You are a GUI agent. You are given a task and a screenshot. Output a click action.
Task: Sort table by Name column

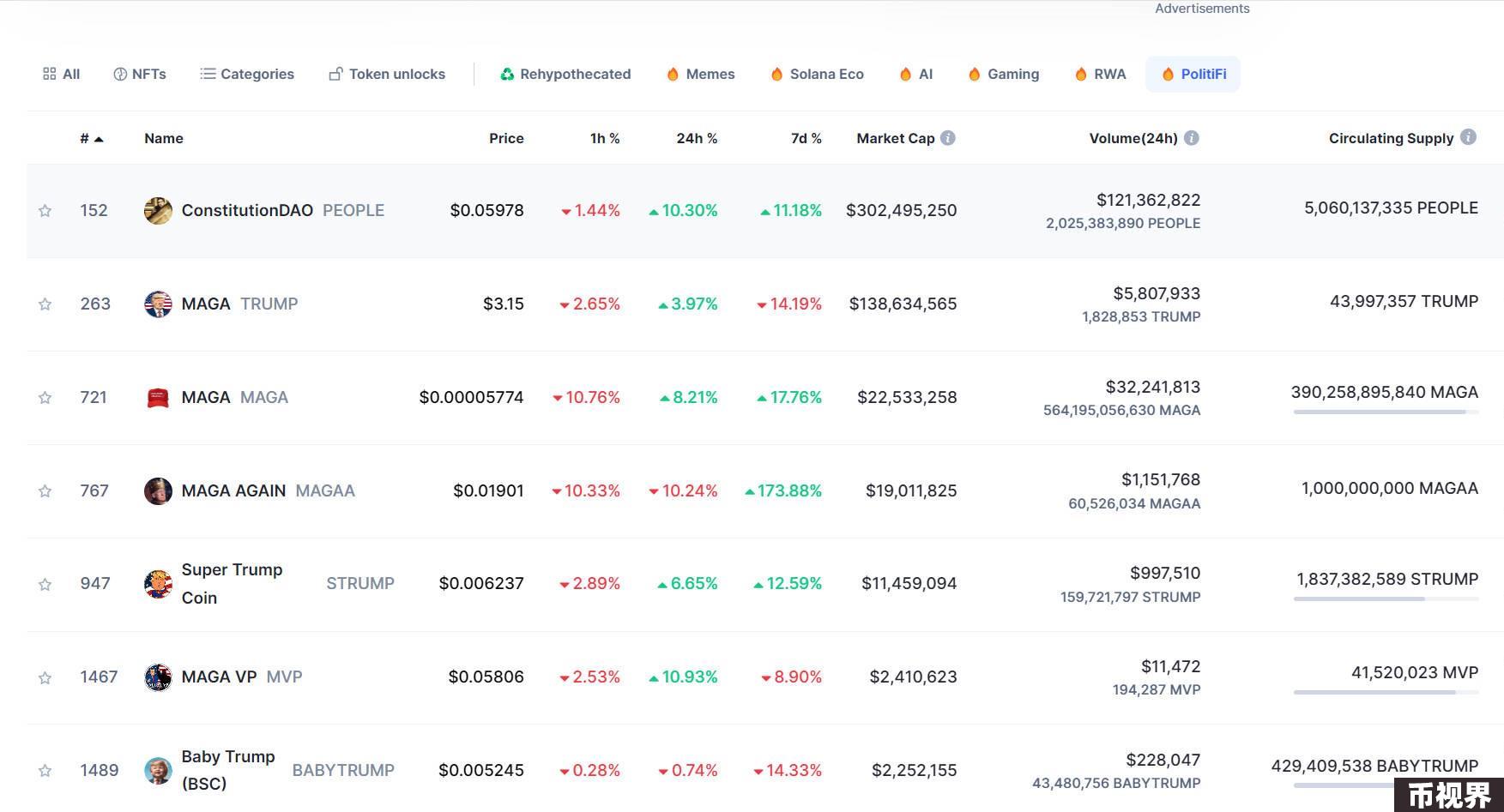164,139
